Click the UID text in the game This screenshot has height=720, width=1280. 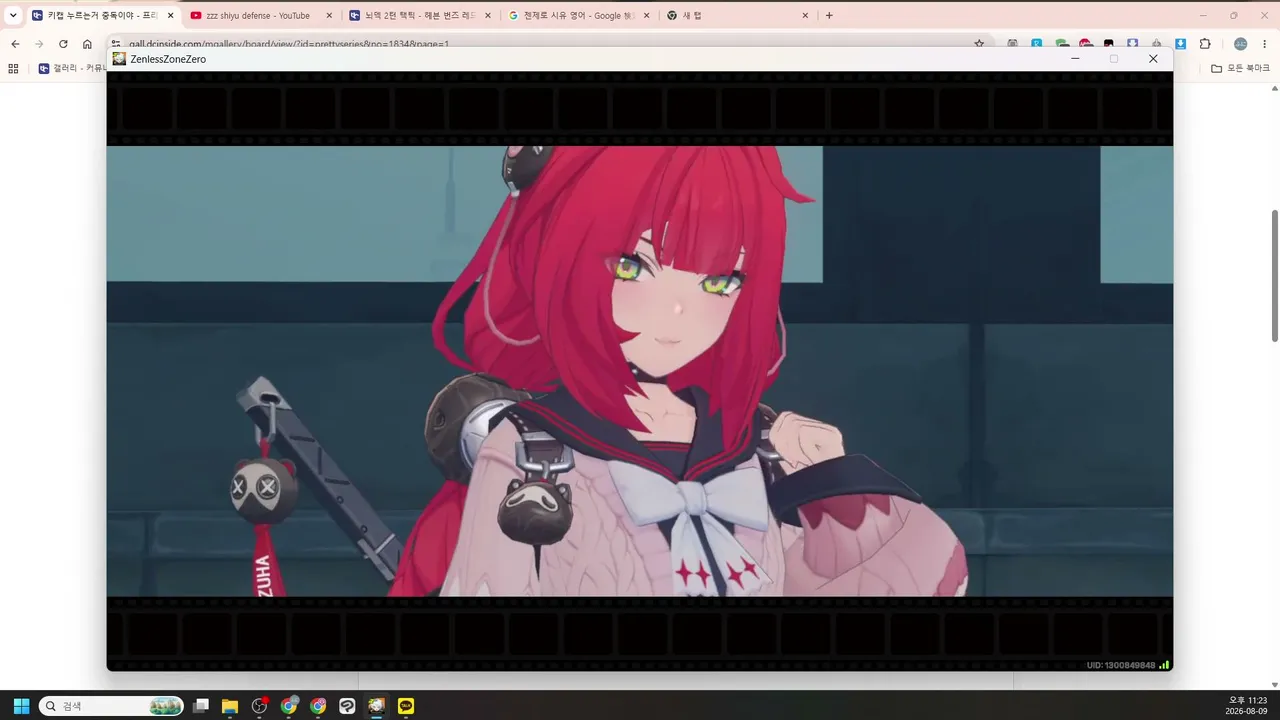tap(1121, 665)
